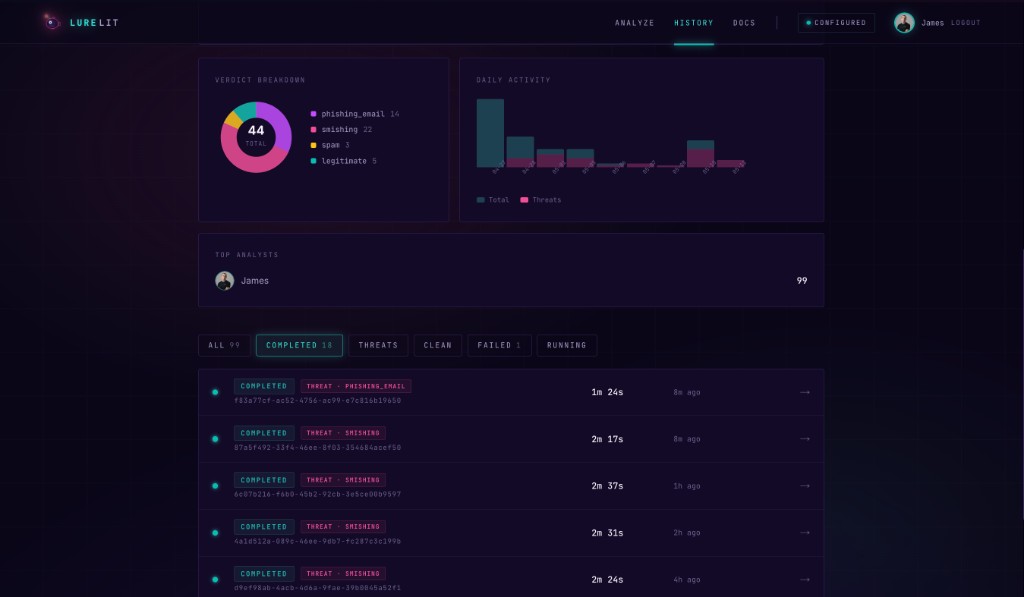Open the 2m 31s run via its arrow
The height and width of the screenshot is (597, 1024).
pos(805,533)
